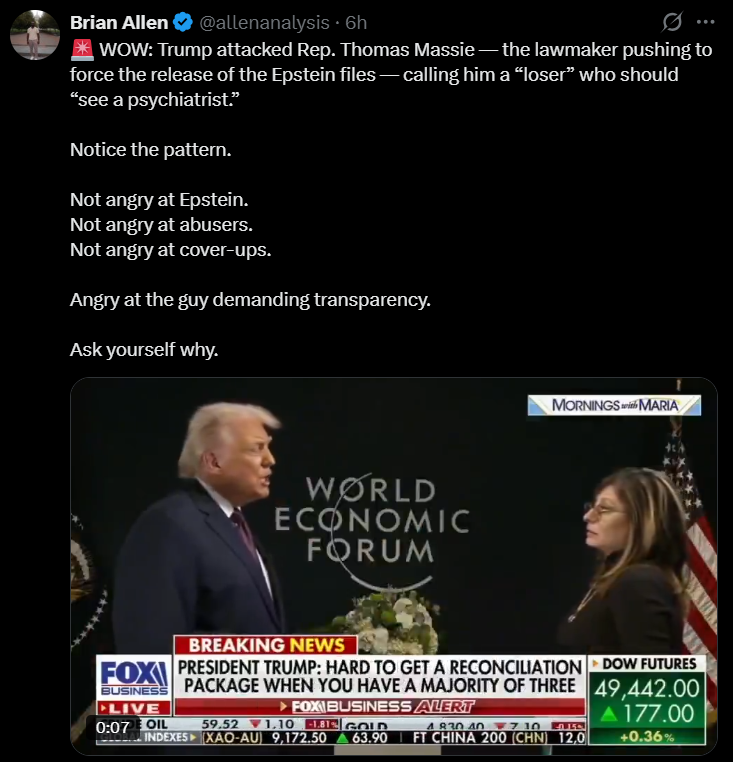The height and width of the screenshot is (762, 733).
Task: Open the @allenanalysis handle link
Action: pyautogui.click(x=264, y=22)
